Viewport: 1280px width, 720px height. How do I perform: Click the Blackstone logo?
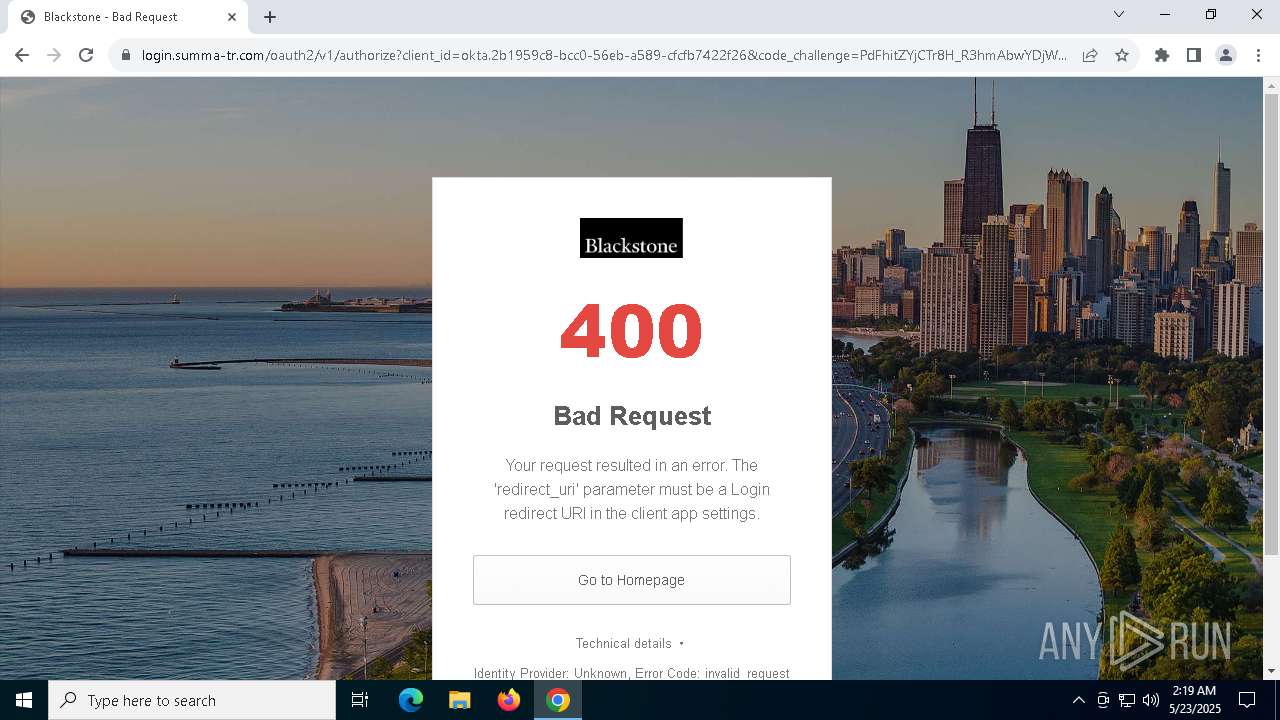click(x=631, y=238)
